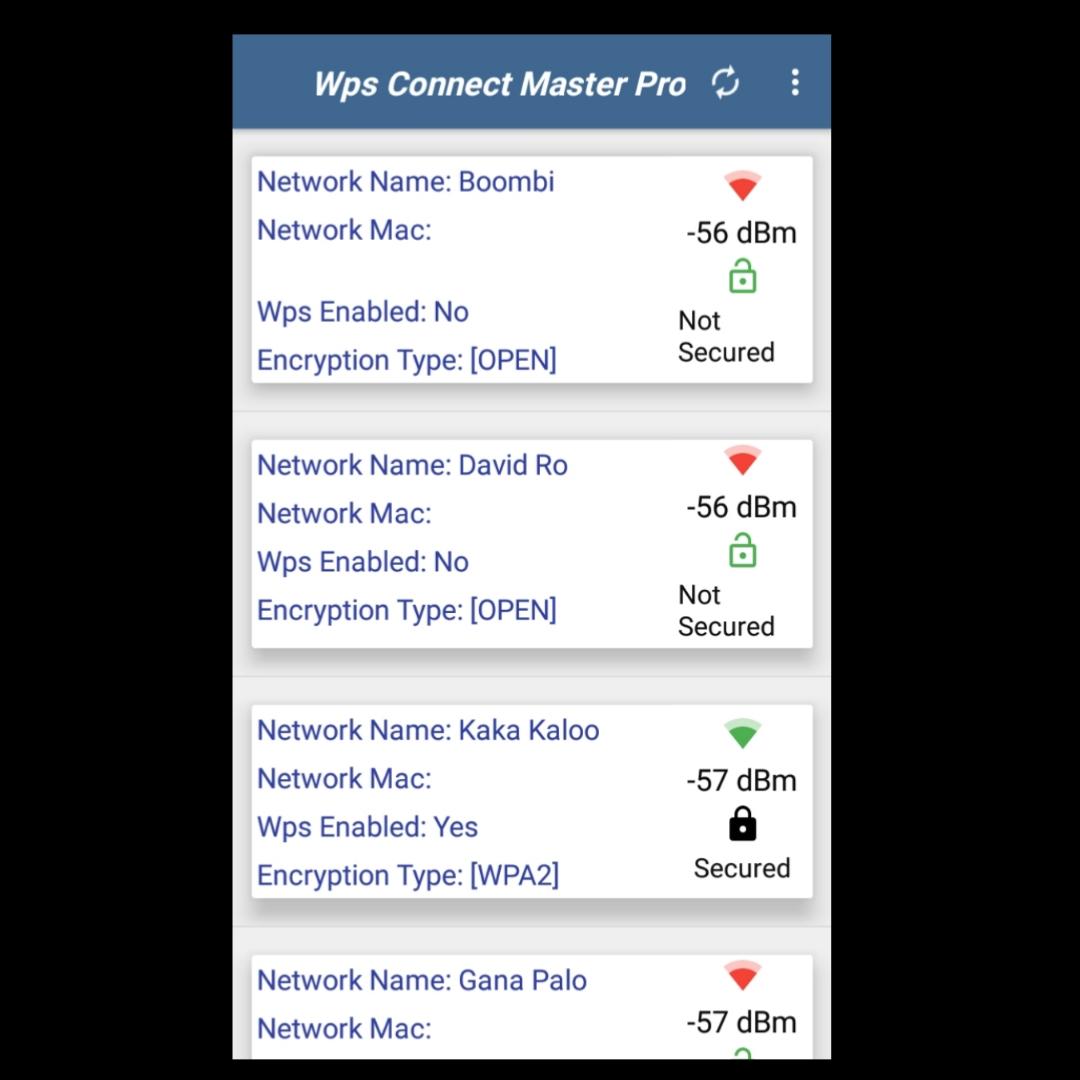Tap the black locked padlock for Kaka Kaloo
The image size is (1080, 1080).
coord(742,824)
